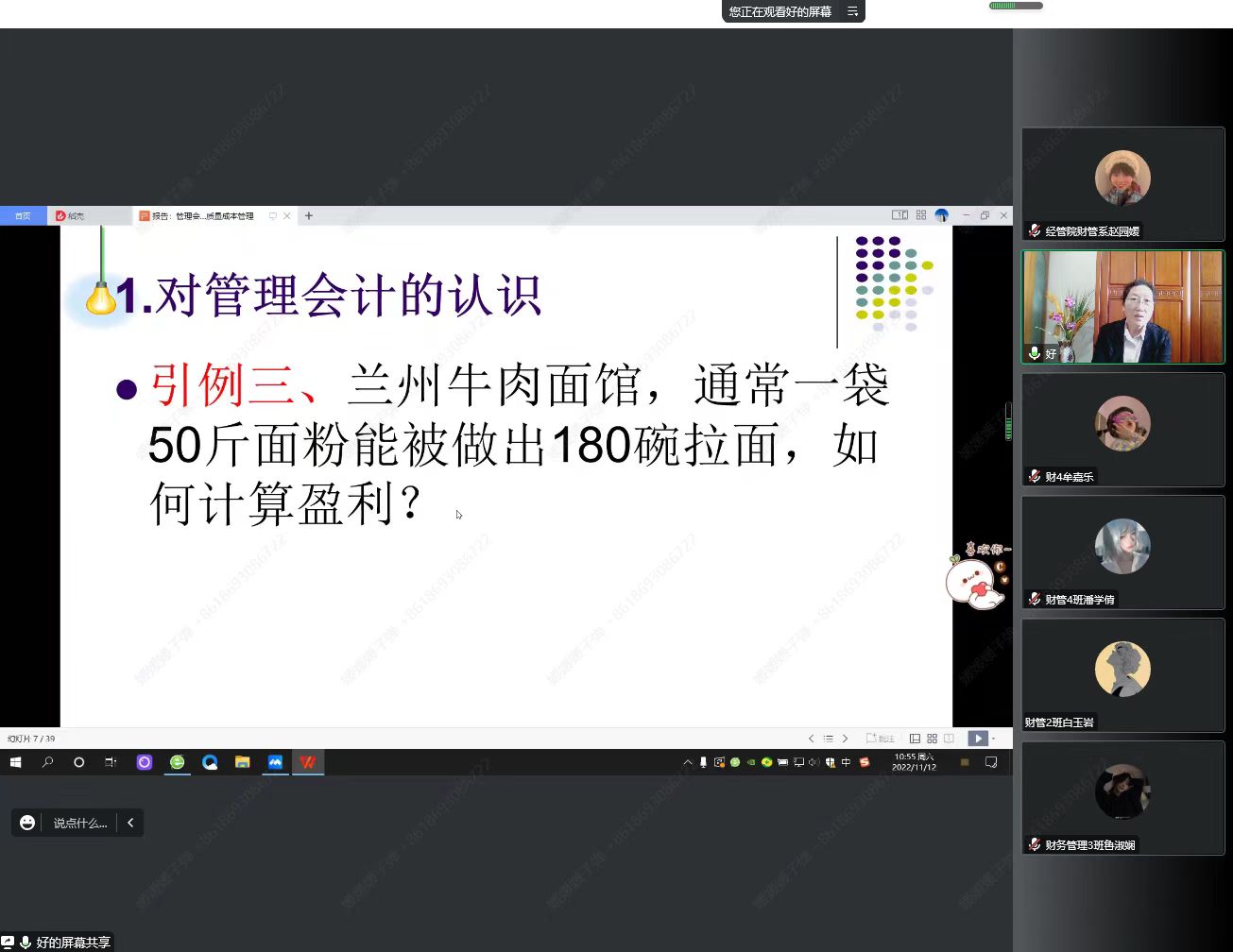Expand screen-share viewing options menu
The image size is (1233, 952).
[852, 11]
